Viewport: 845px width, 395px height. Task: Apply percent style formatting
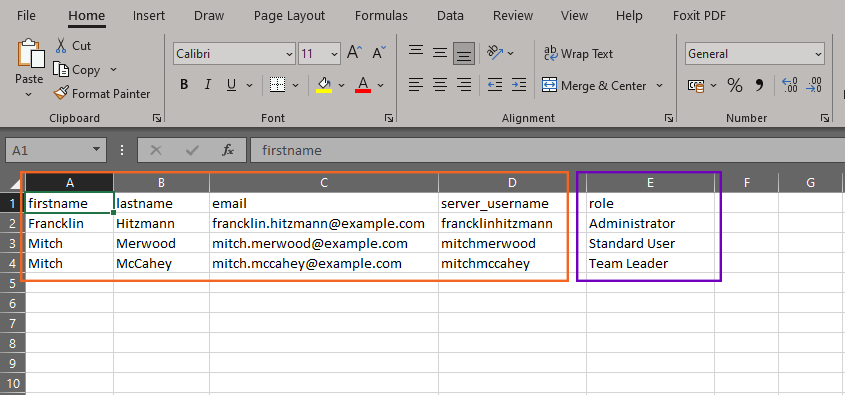pyautogui.click(x=735, y=85)
